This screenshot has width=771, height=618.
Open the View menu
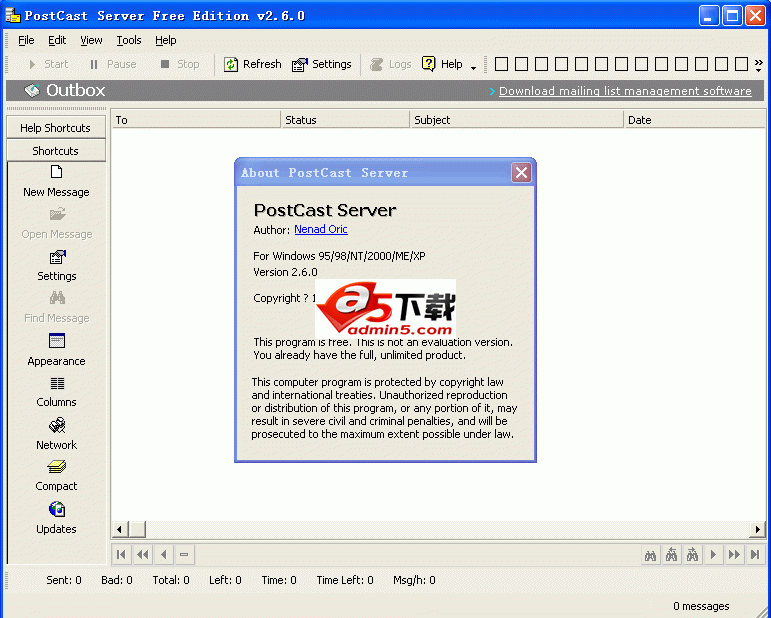point(91,40)
